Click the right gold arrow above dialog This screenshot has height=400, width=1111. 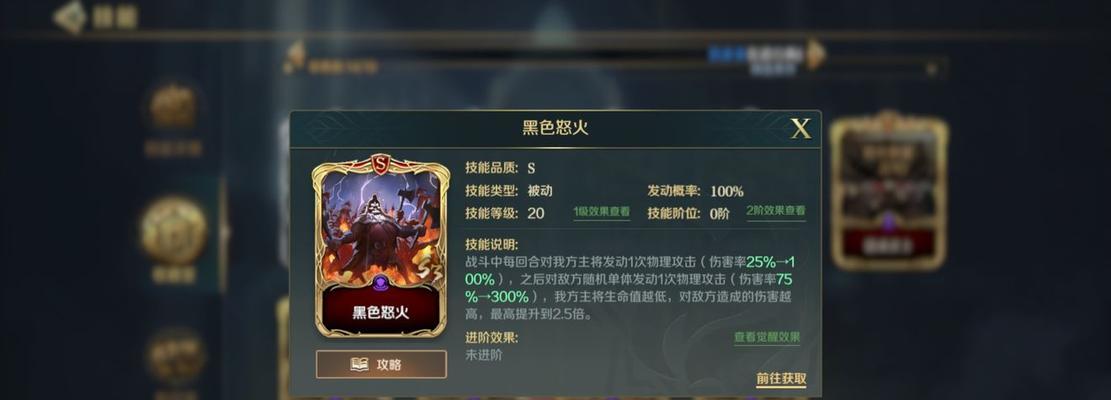click(x=816, y=55)
